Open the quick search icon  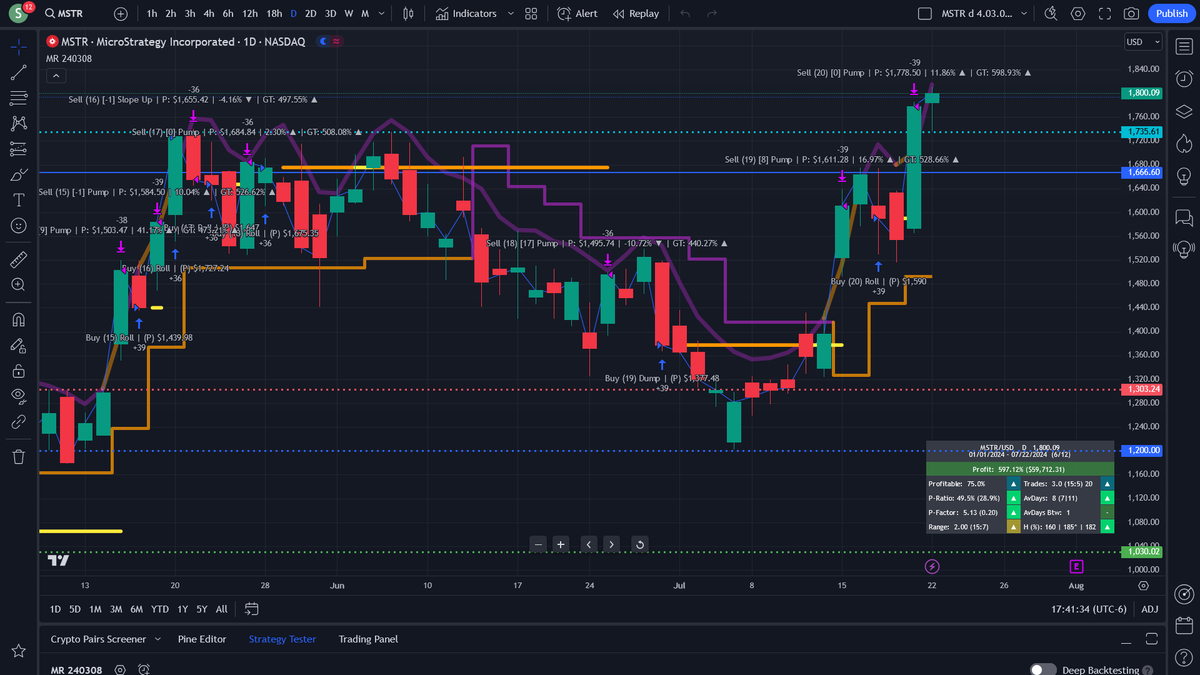tap(1051, 14)
